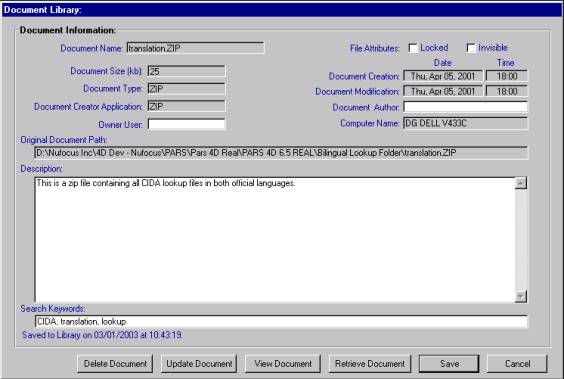This screenshot has width=564, height=379.
Task: Click the description scrollbar up arrow
Action: (521, 183)
